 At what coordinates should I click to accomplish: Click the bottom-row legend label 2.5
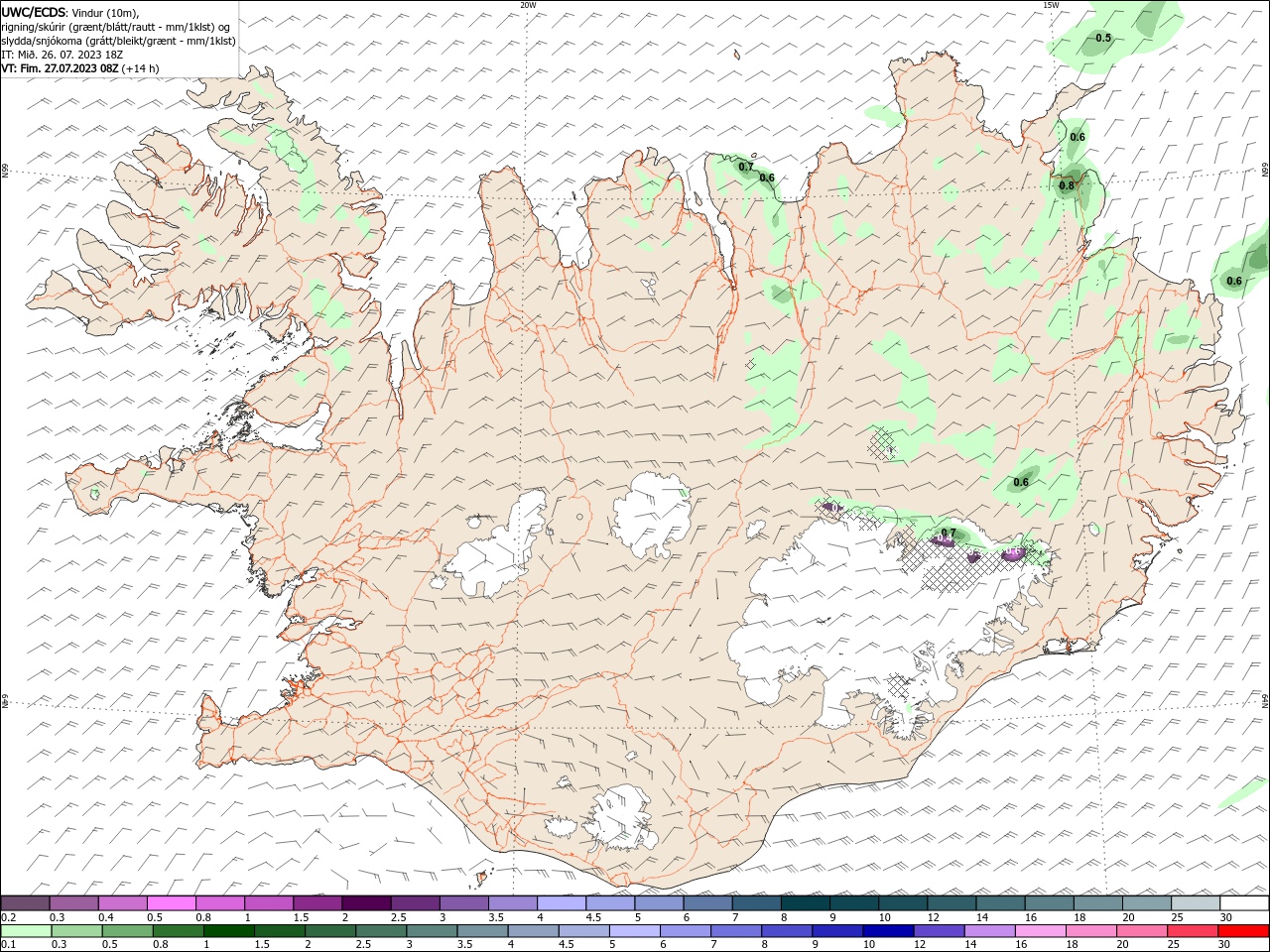click(361, 945)
